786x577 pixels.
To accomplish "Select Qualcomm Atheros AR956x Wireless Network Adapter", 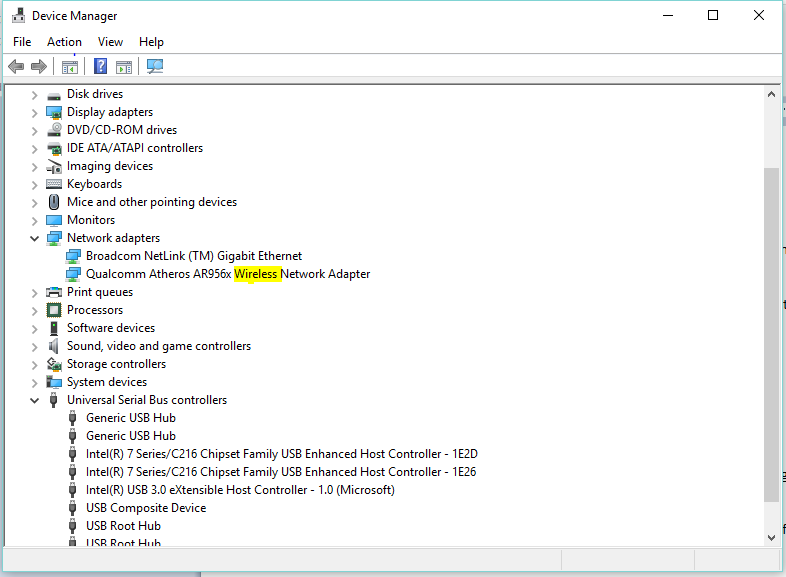I will click(x=228, y=274).
